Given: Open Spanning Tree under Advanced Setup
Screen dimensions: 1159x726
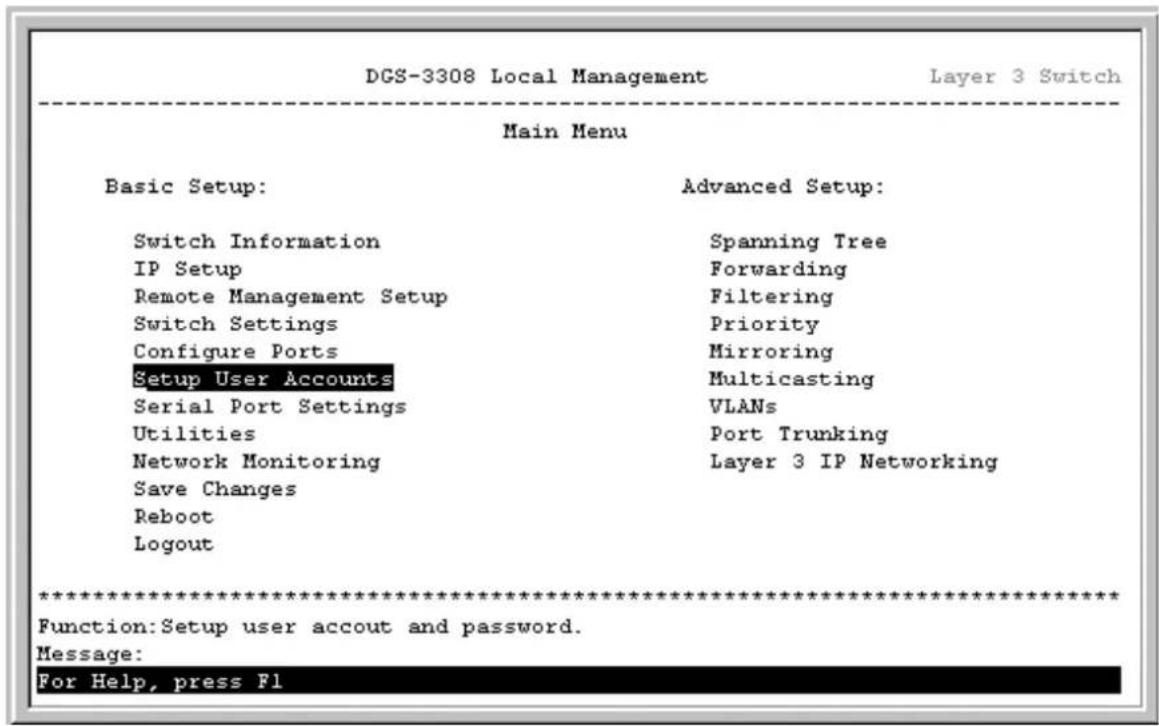Looking at the screenshot, I should coord(798,242).
